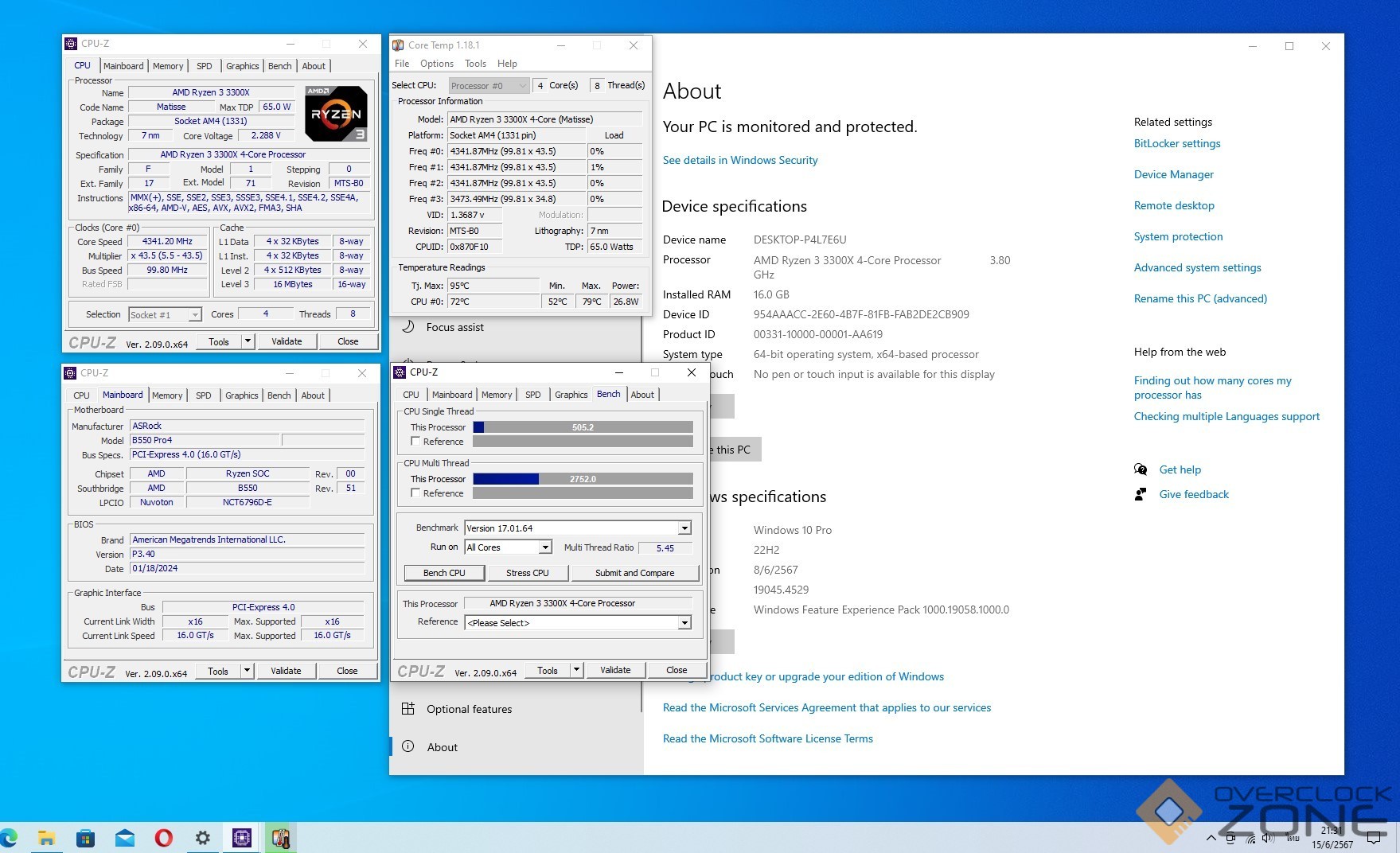Viewport: 1400px width, 853px height.
Task: Enable the Single Thread Reference checkbox
Action: [415, 442]
